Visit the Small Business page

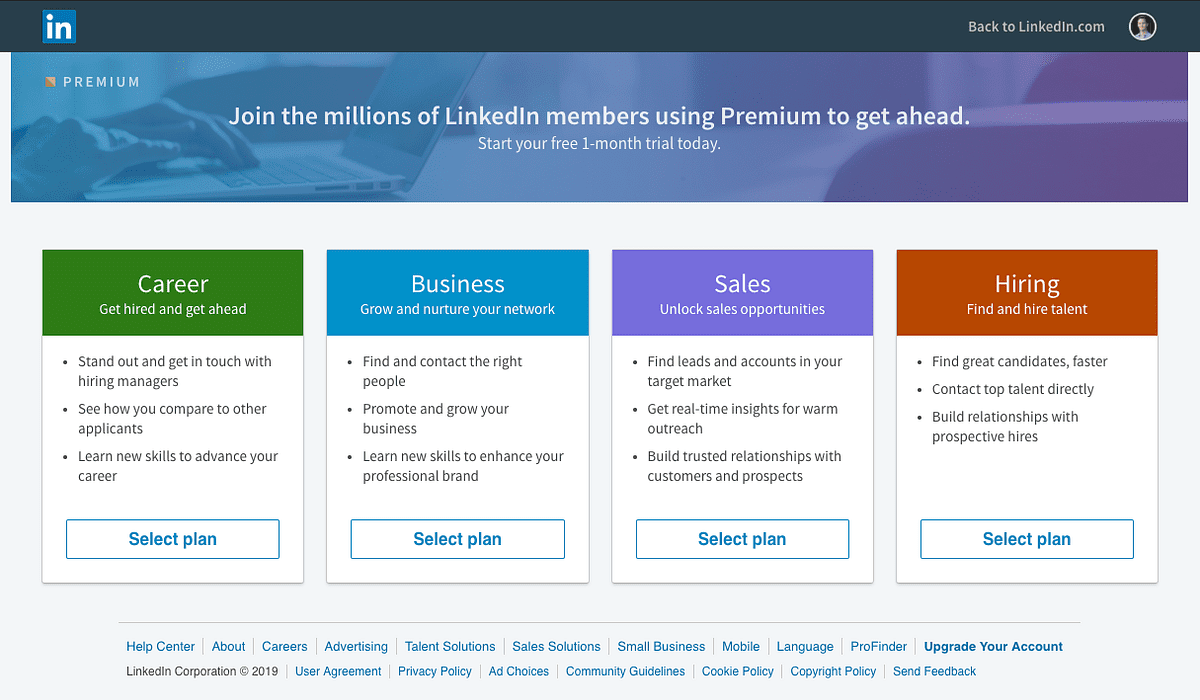661,646
